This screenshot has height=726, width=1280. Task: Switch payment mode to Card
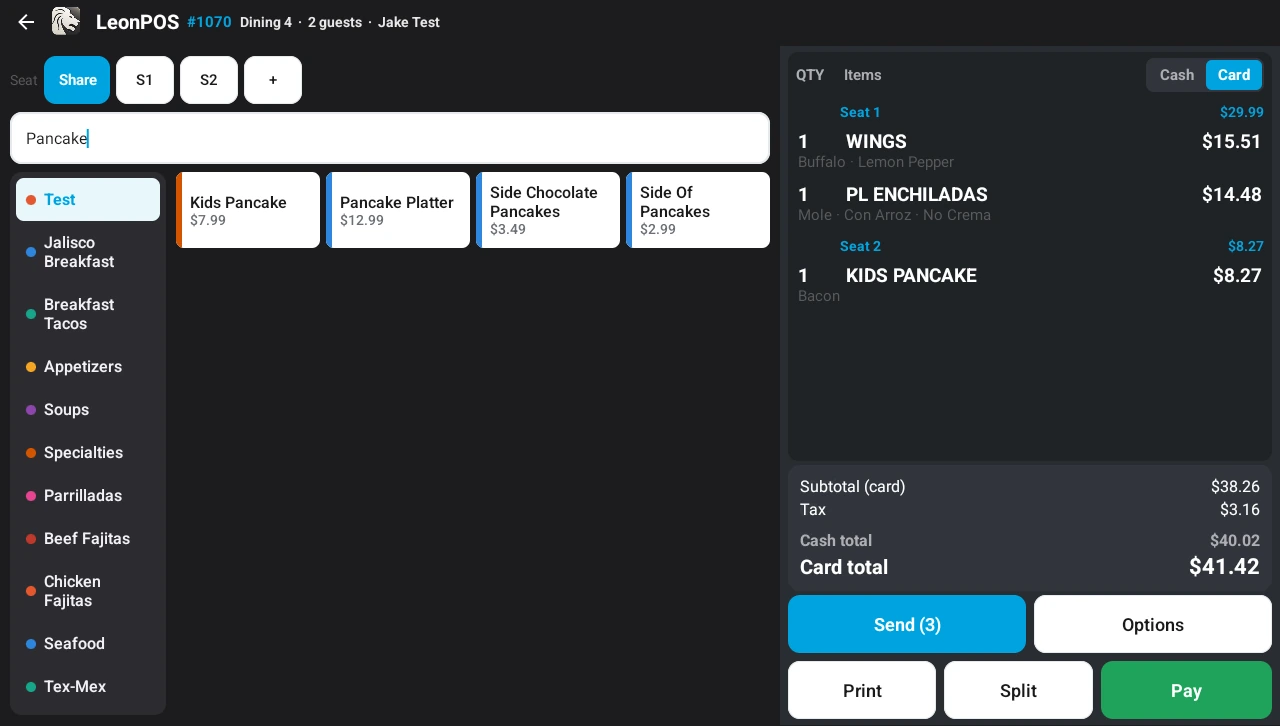point(1234,75)
